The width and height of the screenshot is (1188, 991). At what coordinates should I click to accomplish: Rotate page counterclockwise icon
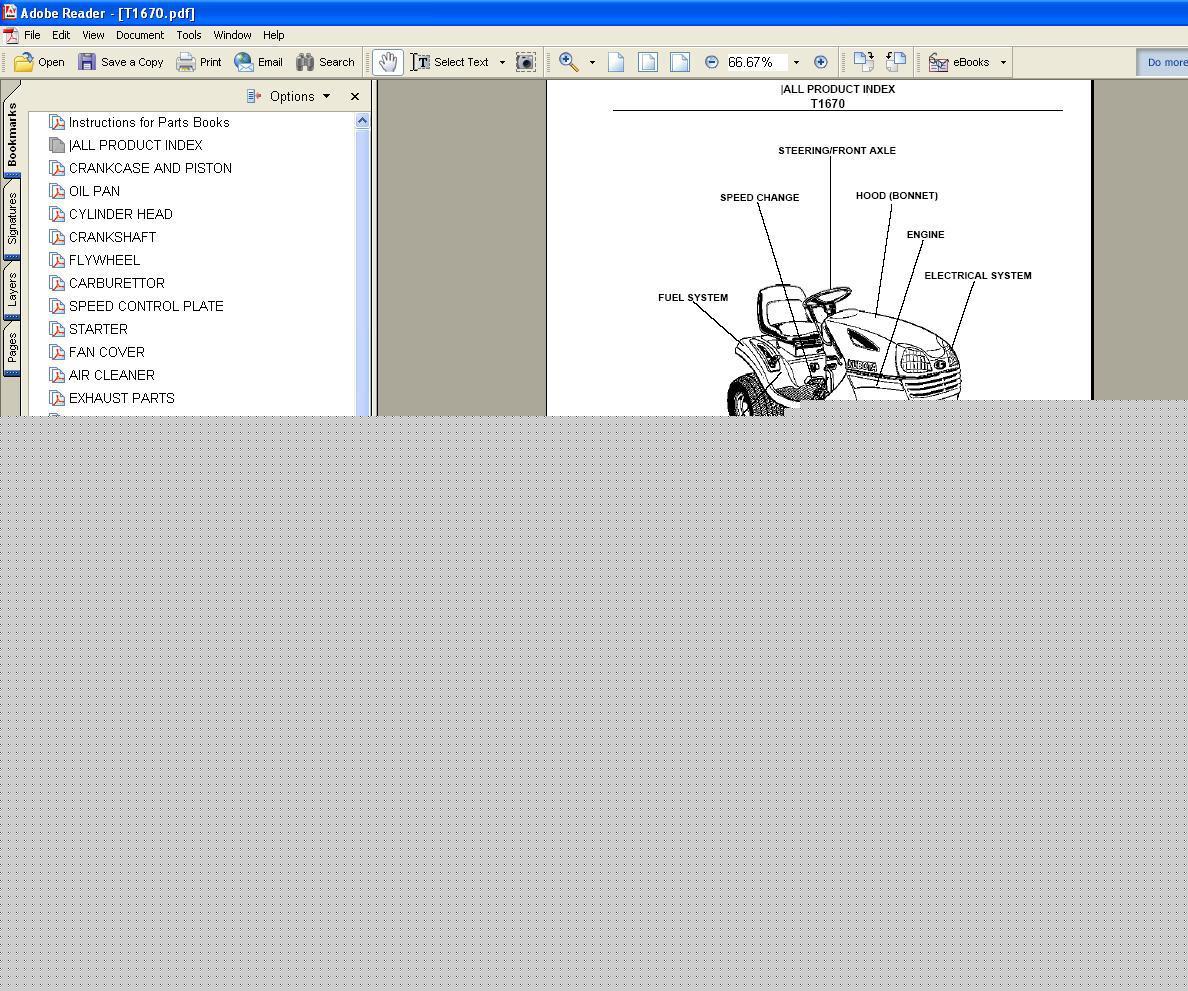pos(896,62)
